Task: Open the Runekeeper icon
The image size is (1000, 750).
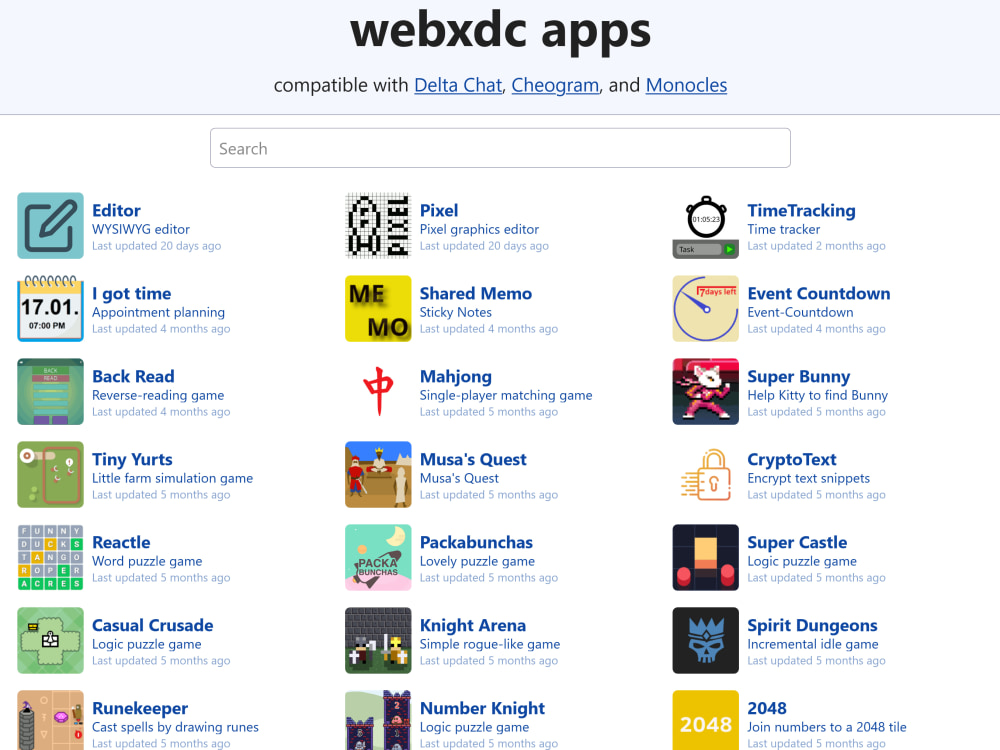Action: [50, 720]
